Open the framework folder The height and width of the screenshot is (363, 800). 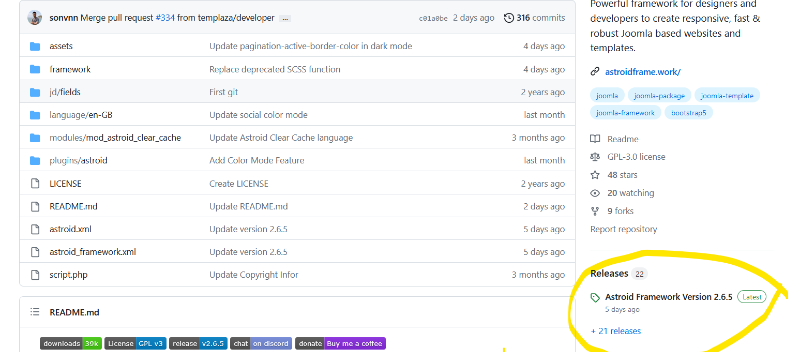click(70, 69)
